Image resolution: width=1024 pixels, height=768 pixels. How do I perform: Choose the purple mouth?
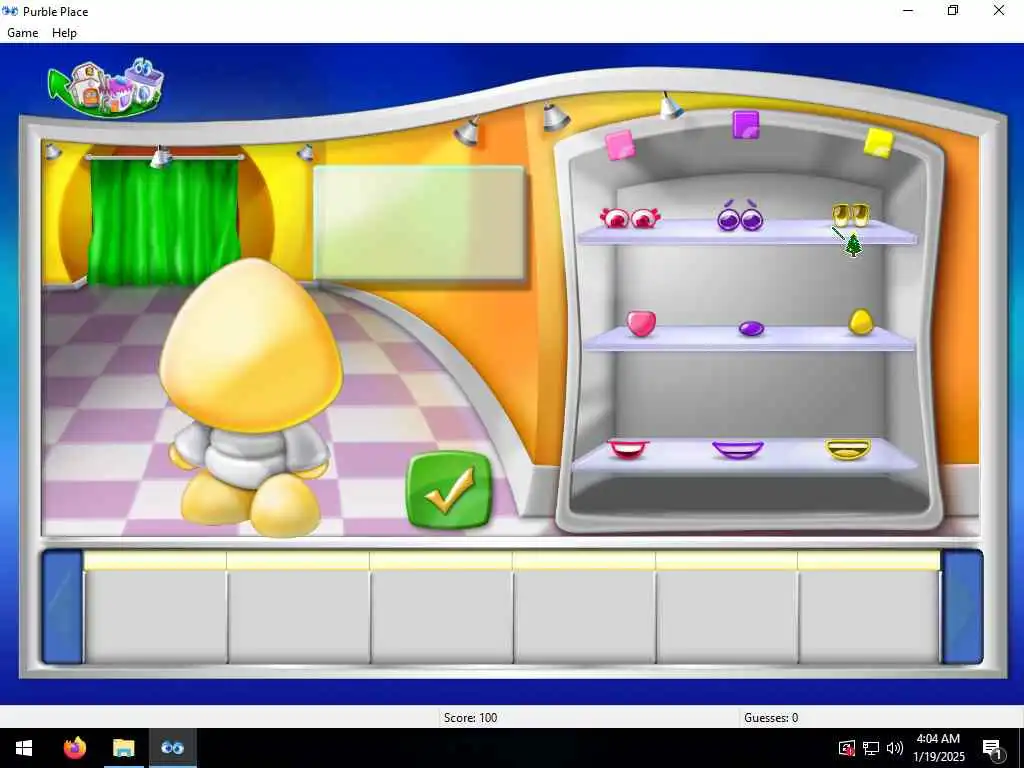pos(738,449)
